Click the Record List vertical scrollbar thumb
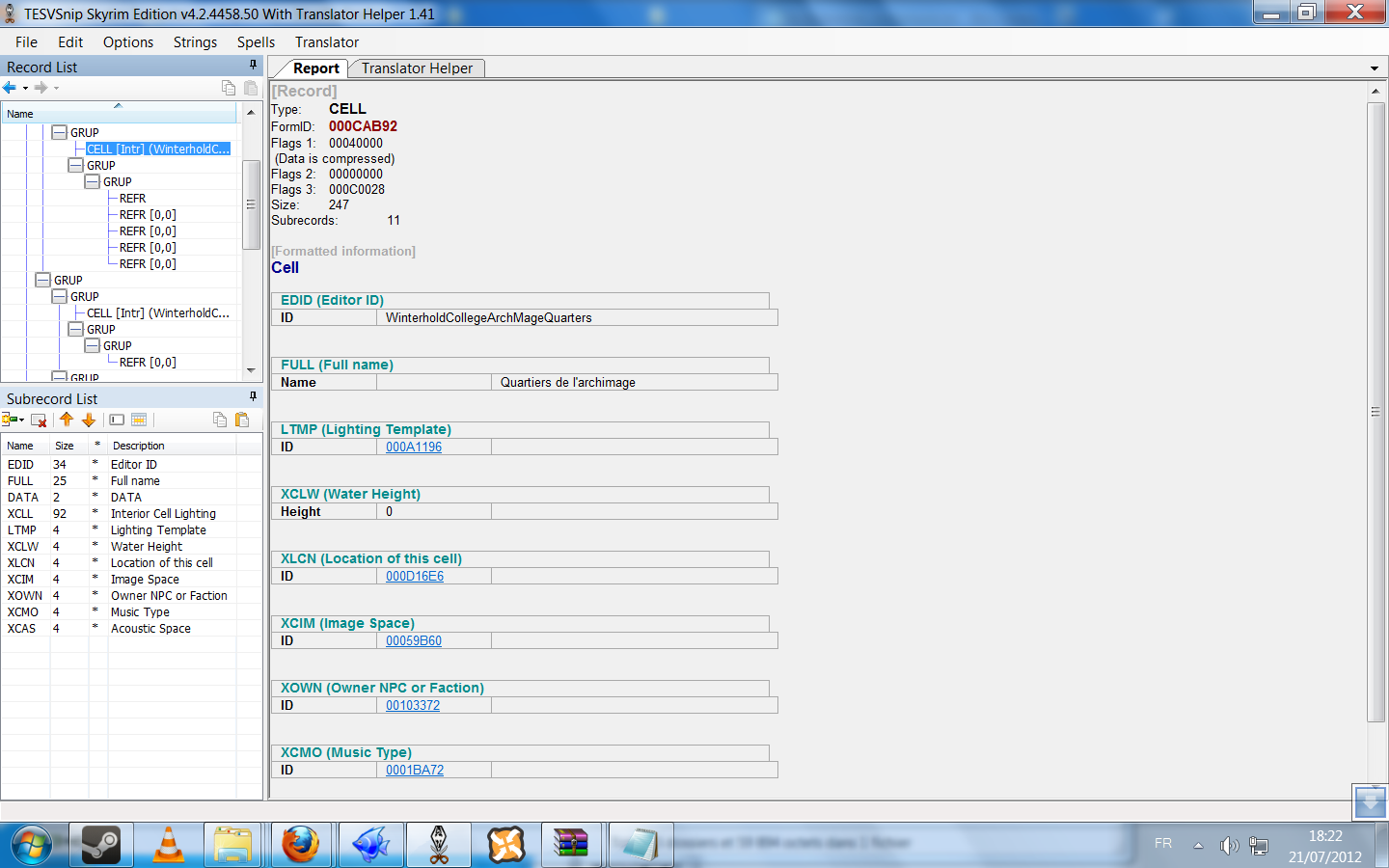The height and width of the screenshot is (868, 1389). 251,204
